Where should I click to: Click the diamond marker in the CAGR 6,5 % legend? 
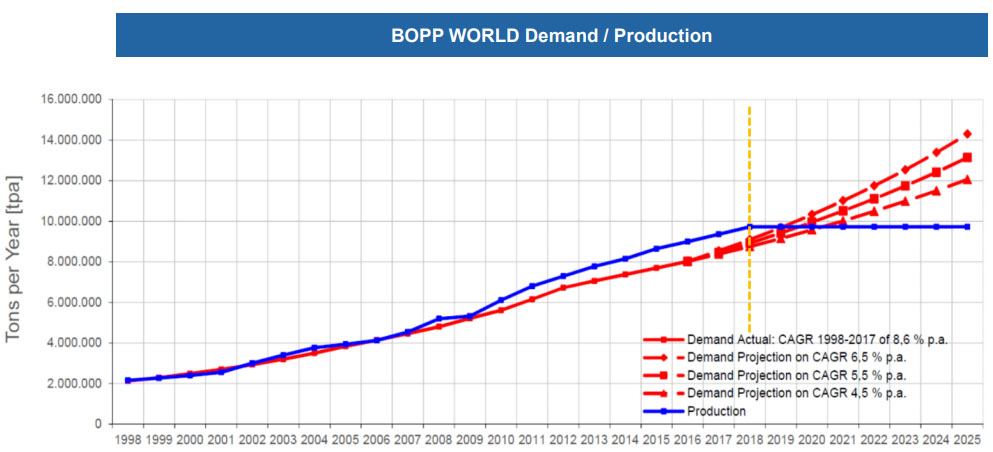(662, 357)
